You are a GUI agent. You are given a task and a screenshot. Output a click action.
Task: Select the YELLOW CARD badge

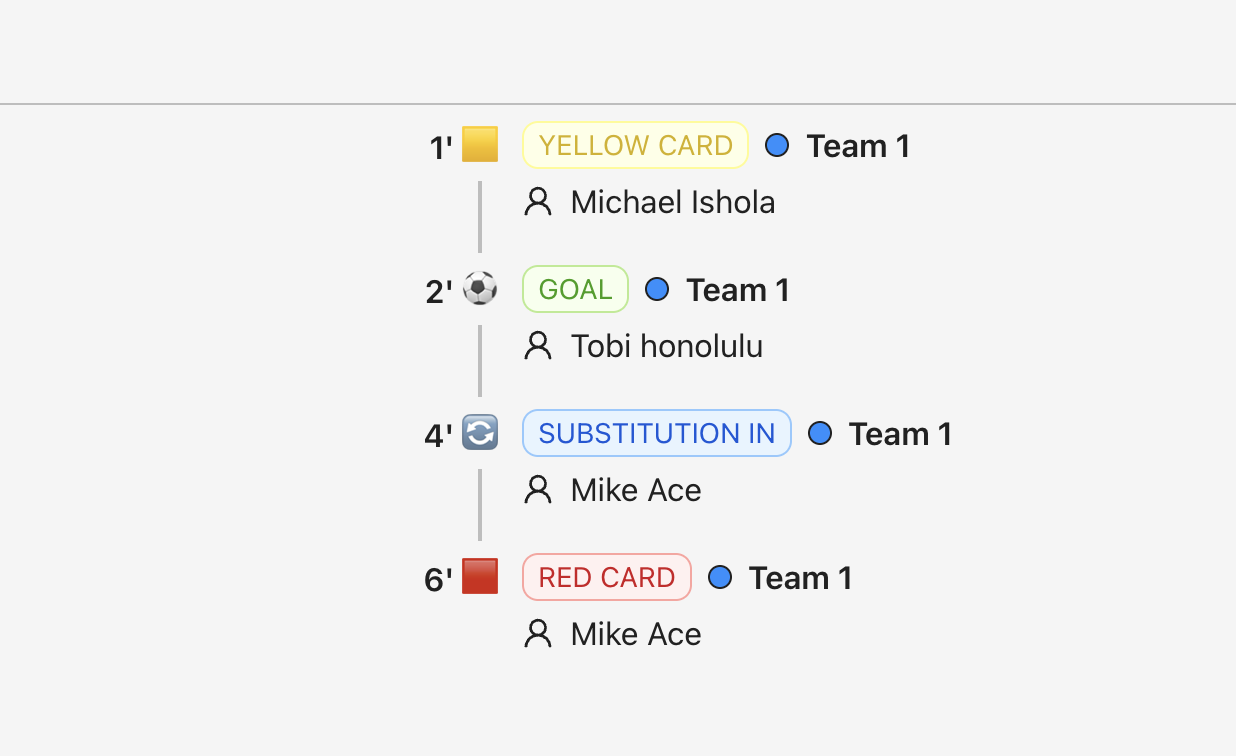click(x=635, y=146)
